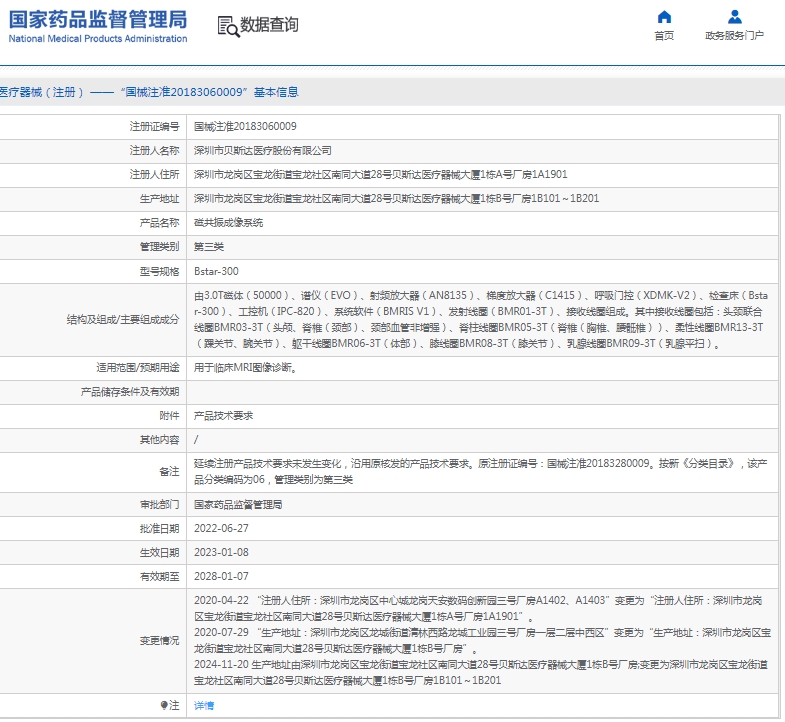785x722 pixels.
Task: Select expiry date 2028-01-07
Action: pos(221,577)
